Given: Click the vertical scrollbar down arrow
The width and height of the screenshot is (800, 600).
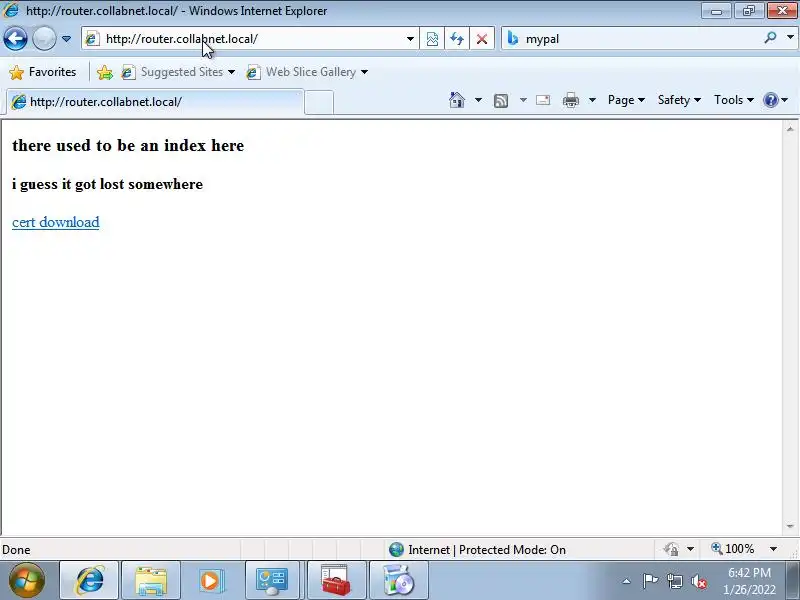Looking at the screenshot, I should click(790, 526).
